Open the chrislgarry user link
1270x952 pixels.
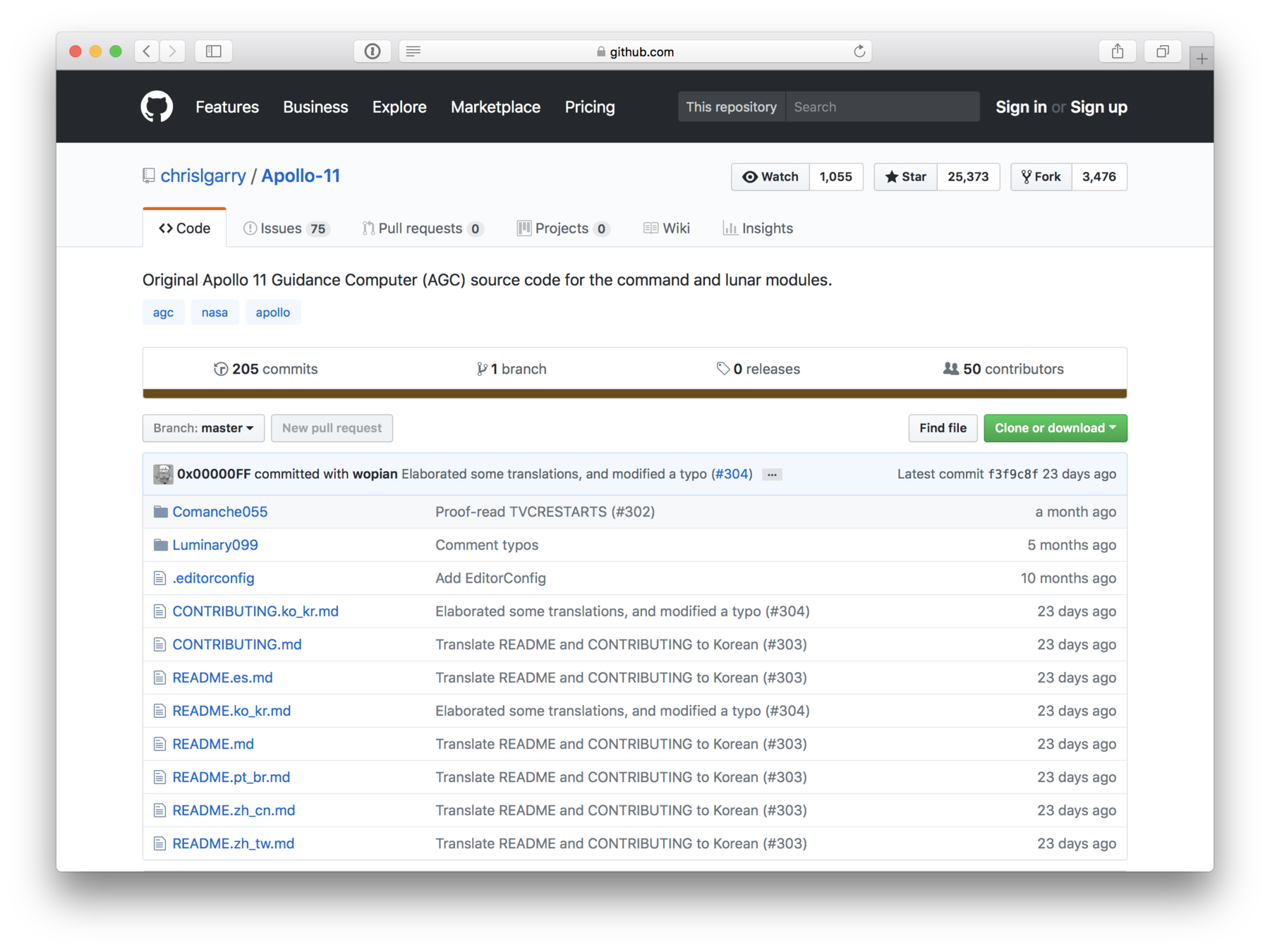click(203, 176)
